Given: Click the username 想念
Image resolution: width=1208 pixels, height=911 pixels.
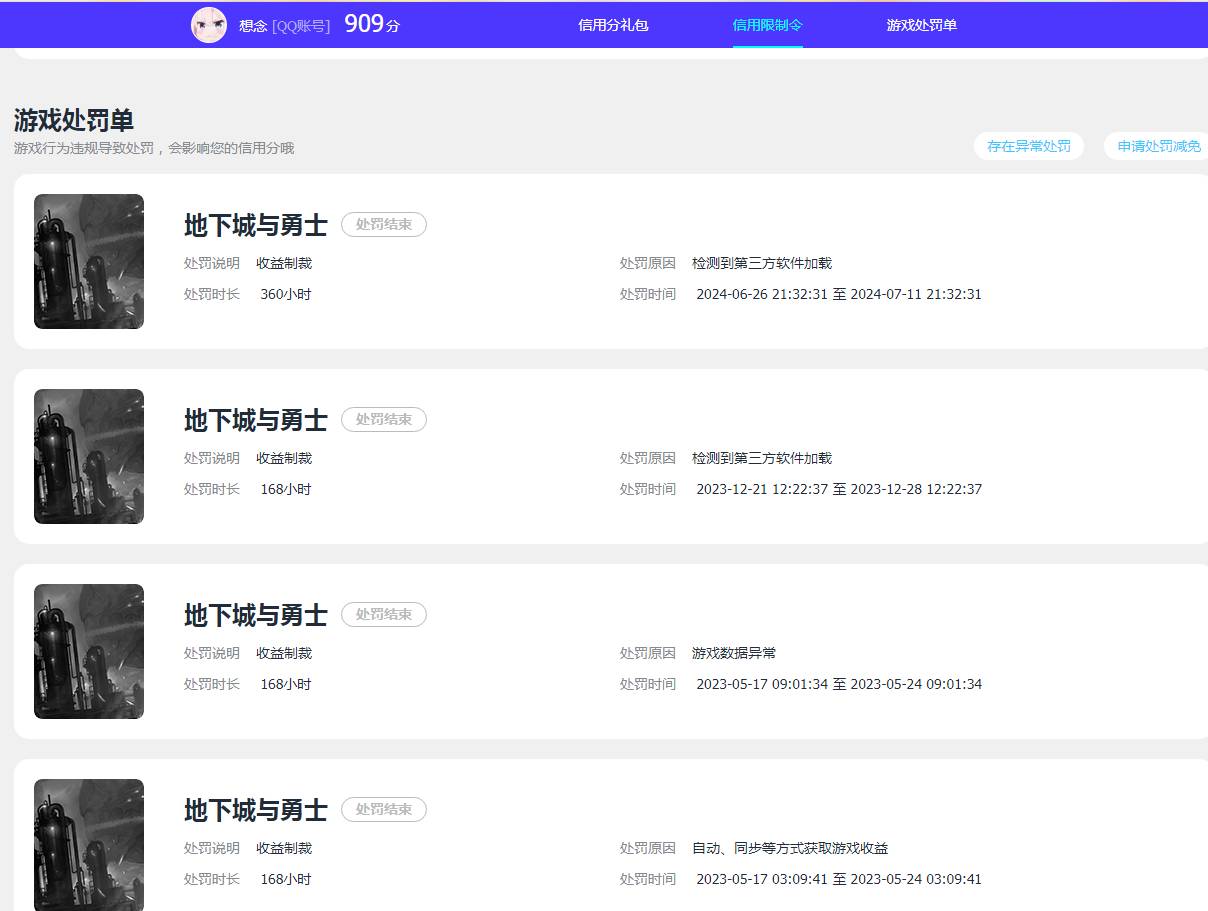Looking at the screenshot, I should tap(253, 26).
